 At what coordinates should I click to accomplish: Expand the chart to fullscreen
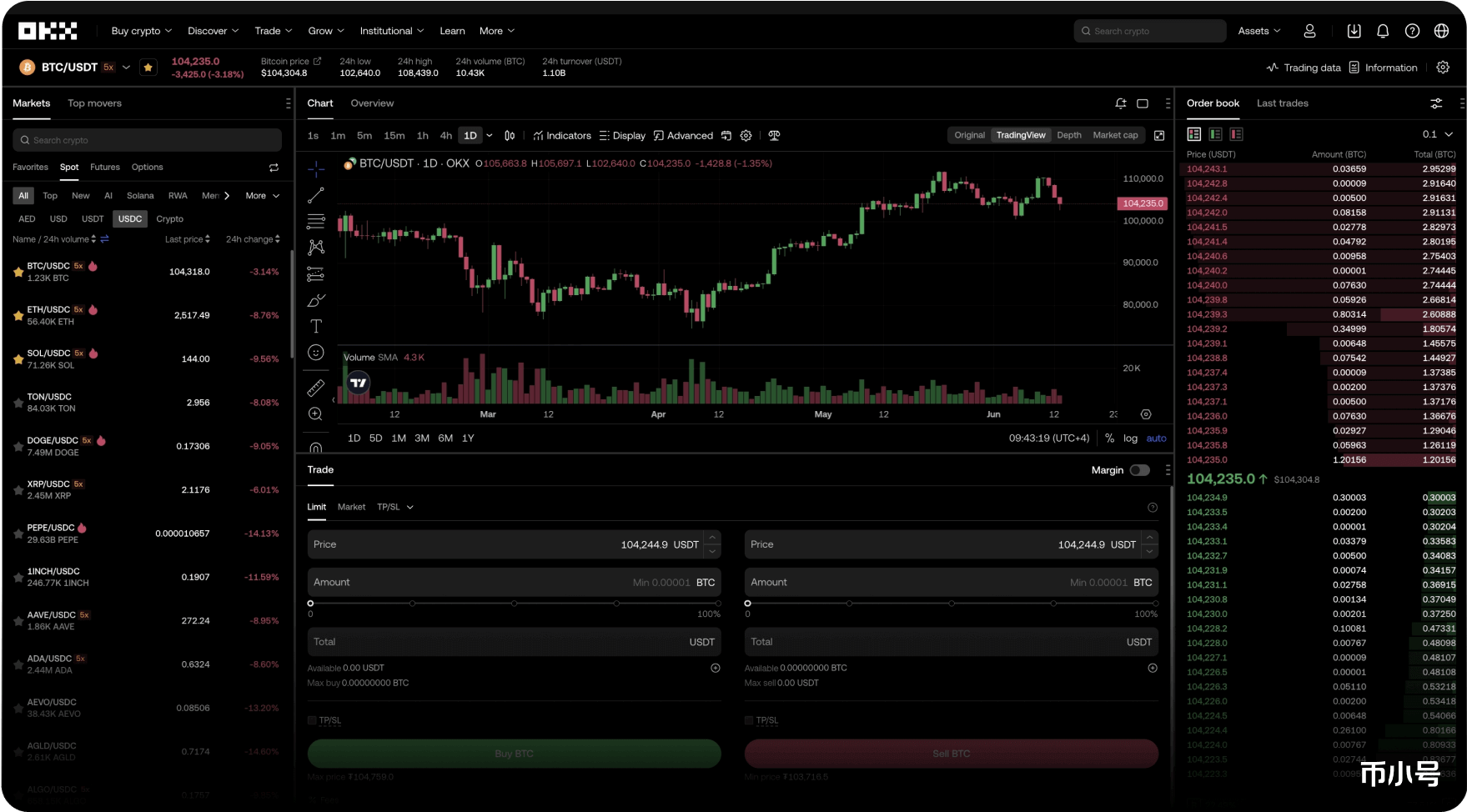1159,135
